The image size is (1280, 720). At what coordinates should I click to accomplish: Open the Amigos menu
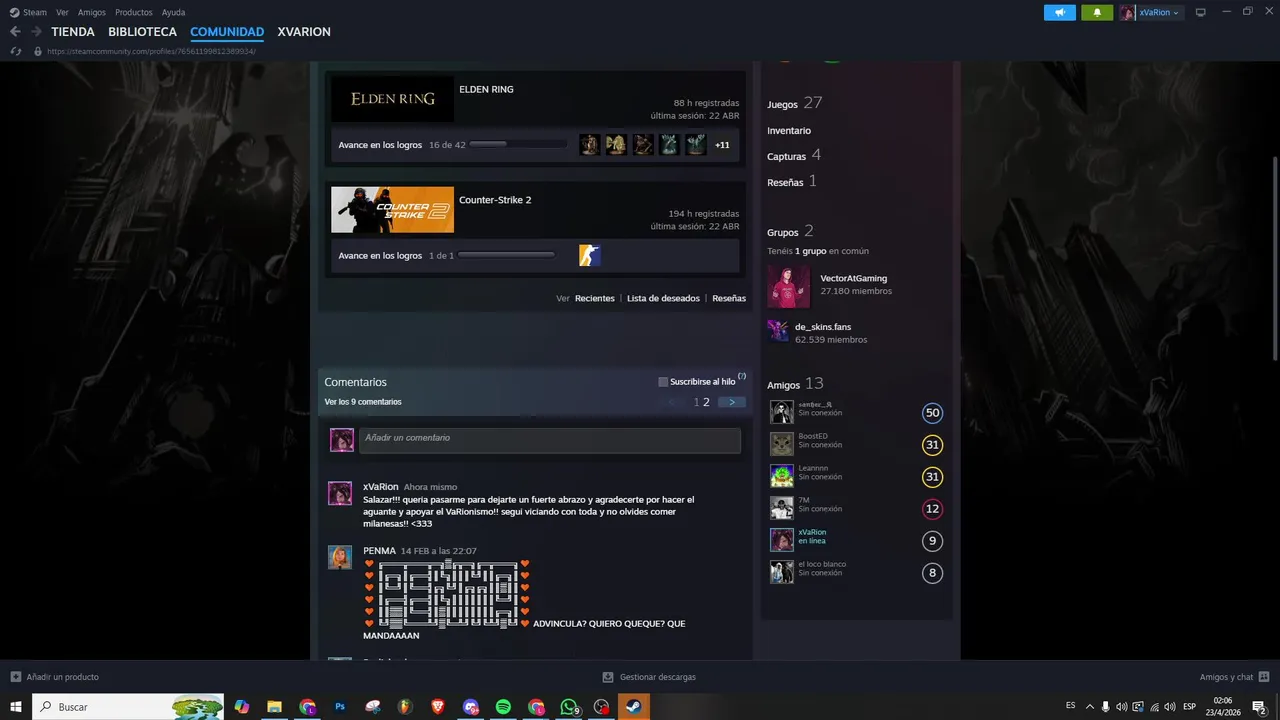coord(92,12)
